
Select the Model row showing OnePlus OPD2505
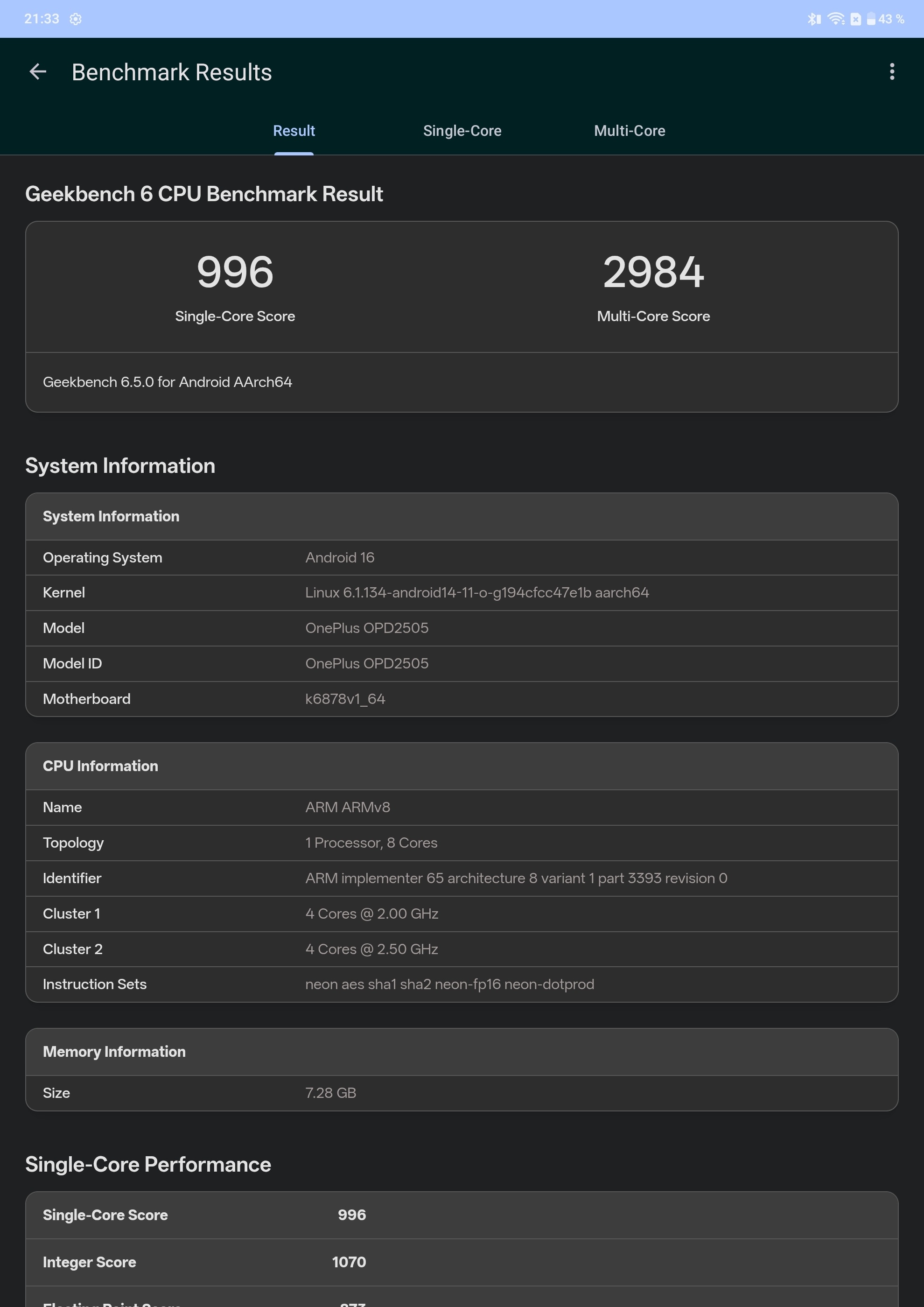click(x=461, y=628)
